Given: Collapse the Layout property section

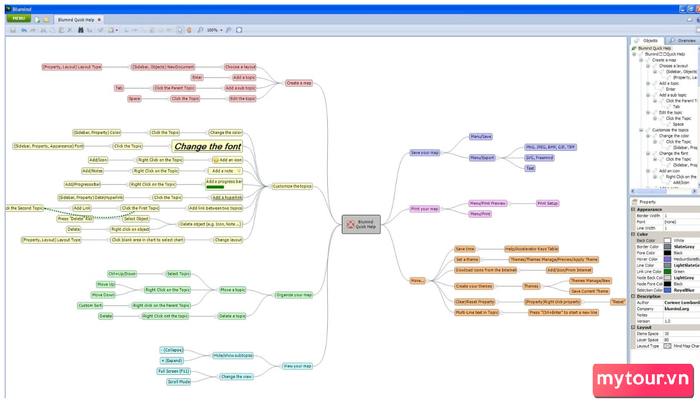Looking at the screenshot, I should (x=633, y=327).
